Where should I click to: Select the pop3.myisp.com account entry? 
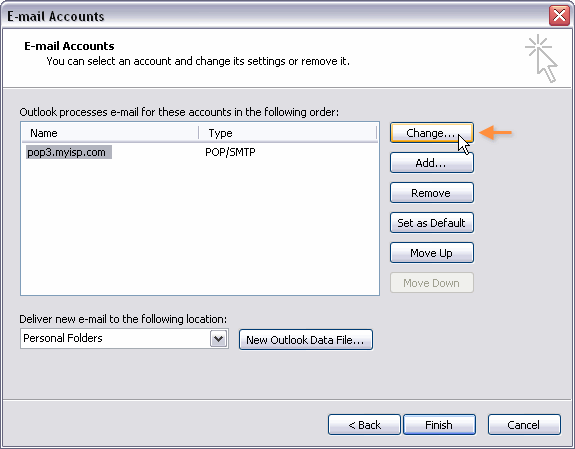[69, 152]
